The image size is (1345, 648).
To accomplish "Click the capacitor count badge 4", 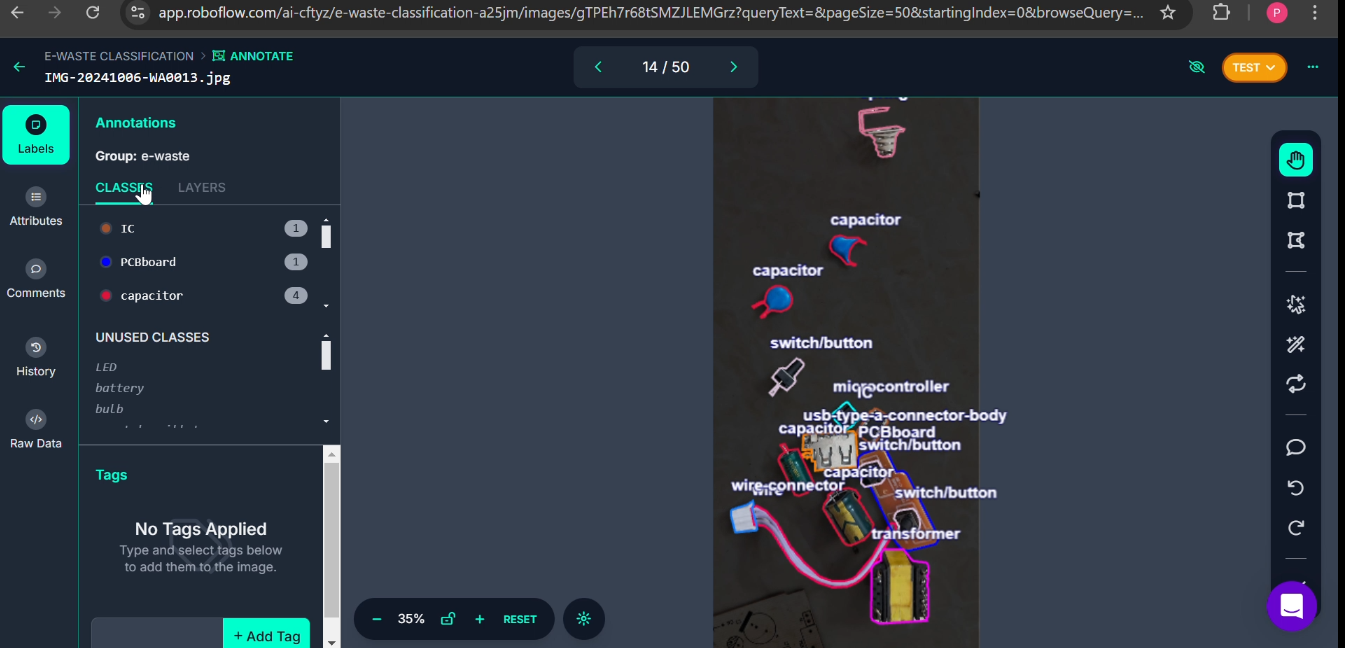I will click(295, 296).
